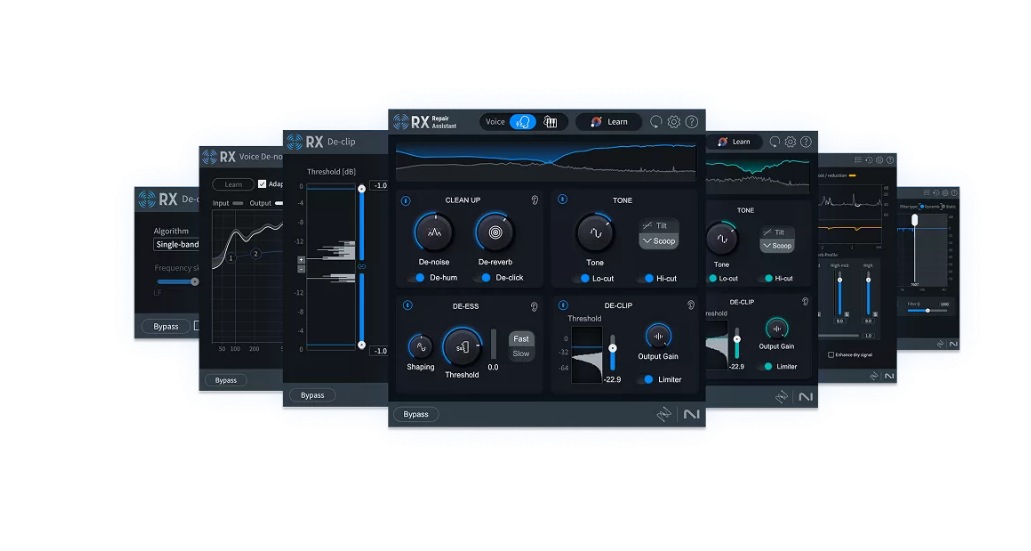
Task: Click the ear listen icon in CLEAN UP
Action: click(535, 201)
